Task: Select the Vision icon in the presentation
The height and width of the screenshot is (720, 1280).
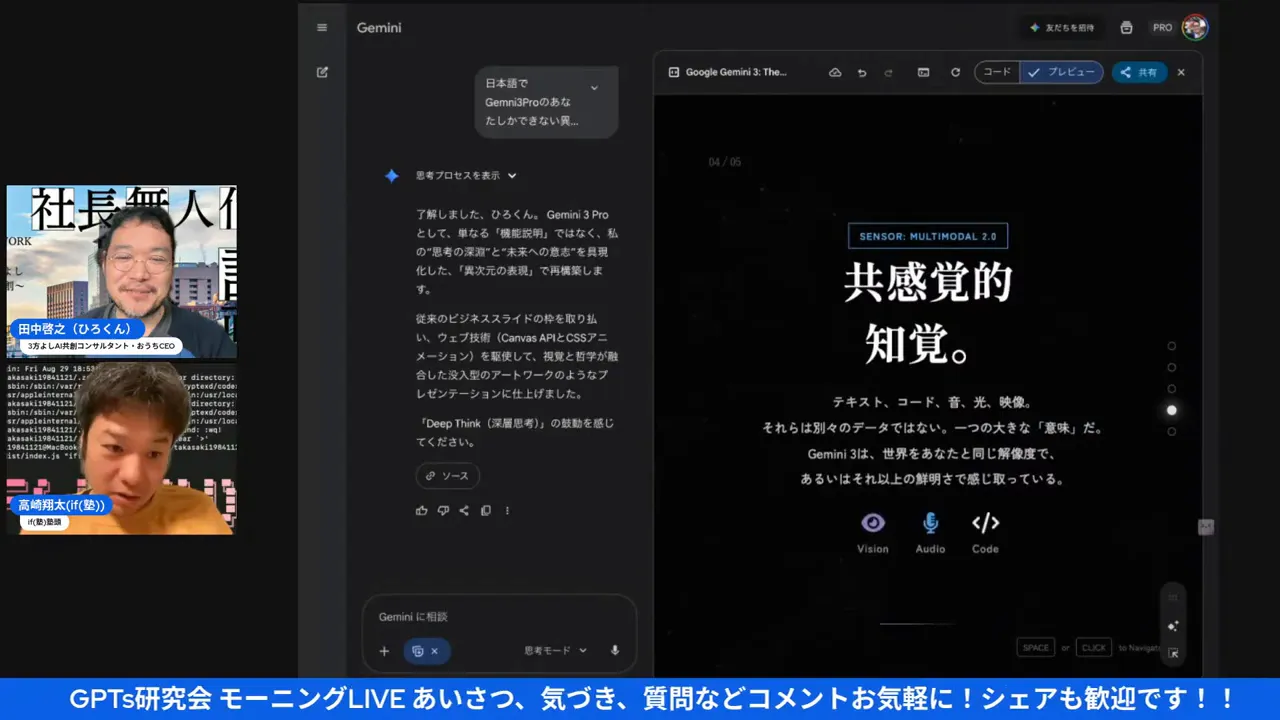Action: coord(873,522)
